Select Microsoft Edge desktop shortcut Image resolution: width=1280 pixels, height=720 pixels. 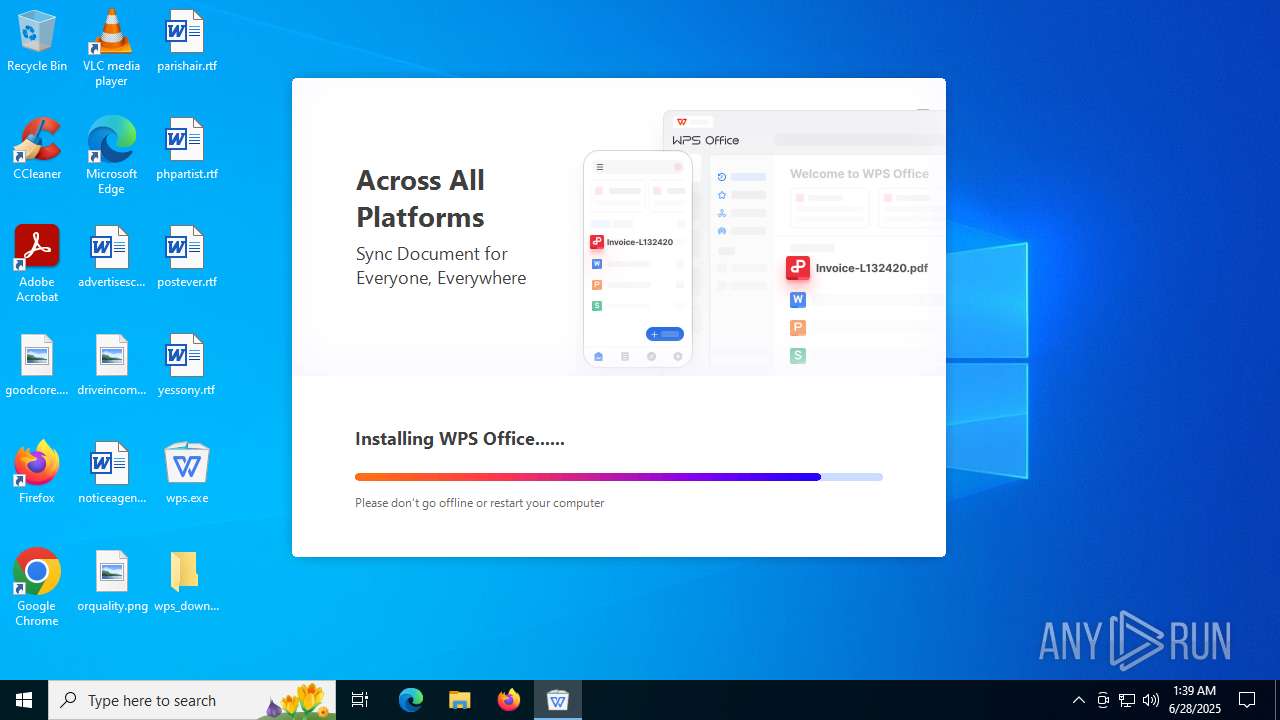pyautogui.click(x=111, y=156)
